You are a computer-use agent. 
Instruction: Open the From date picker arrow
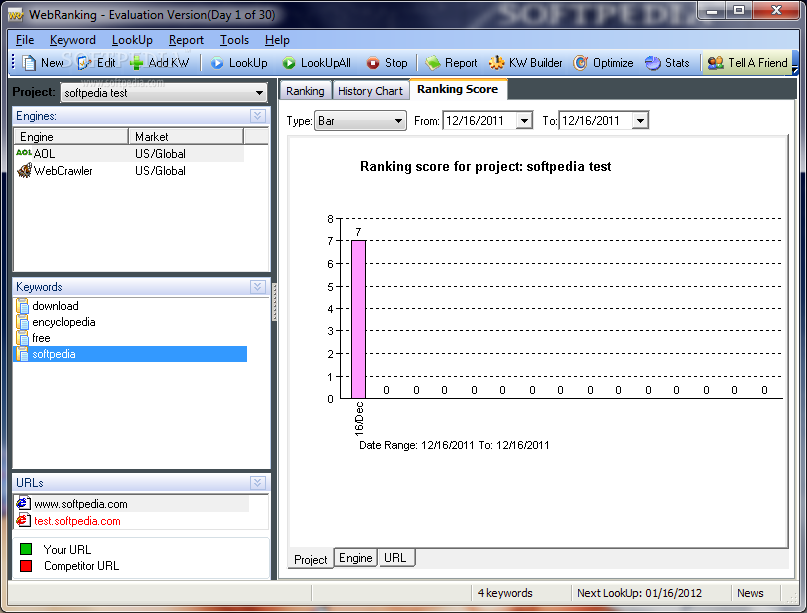524,121
